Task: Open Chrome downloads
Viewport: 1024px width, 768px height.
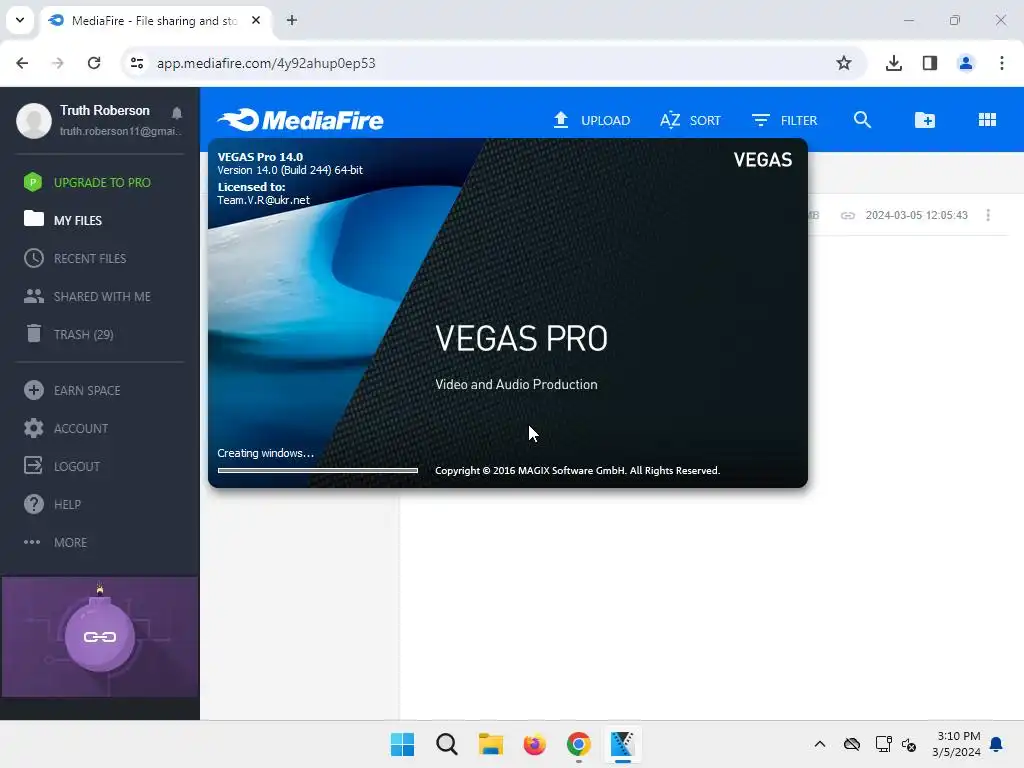Action: (x=894, y=63)
